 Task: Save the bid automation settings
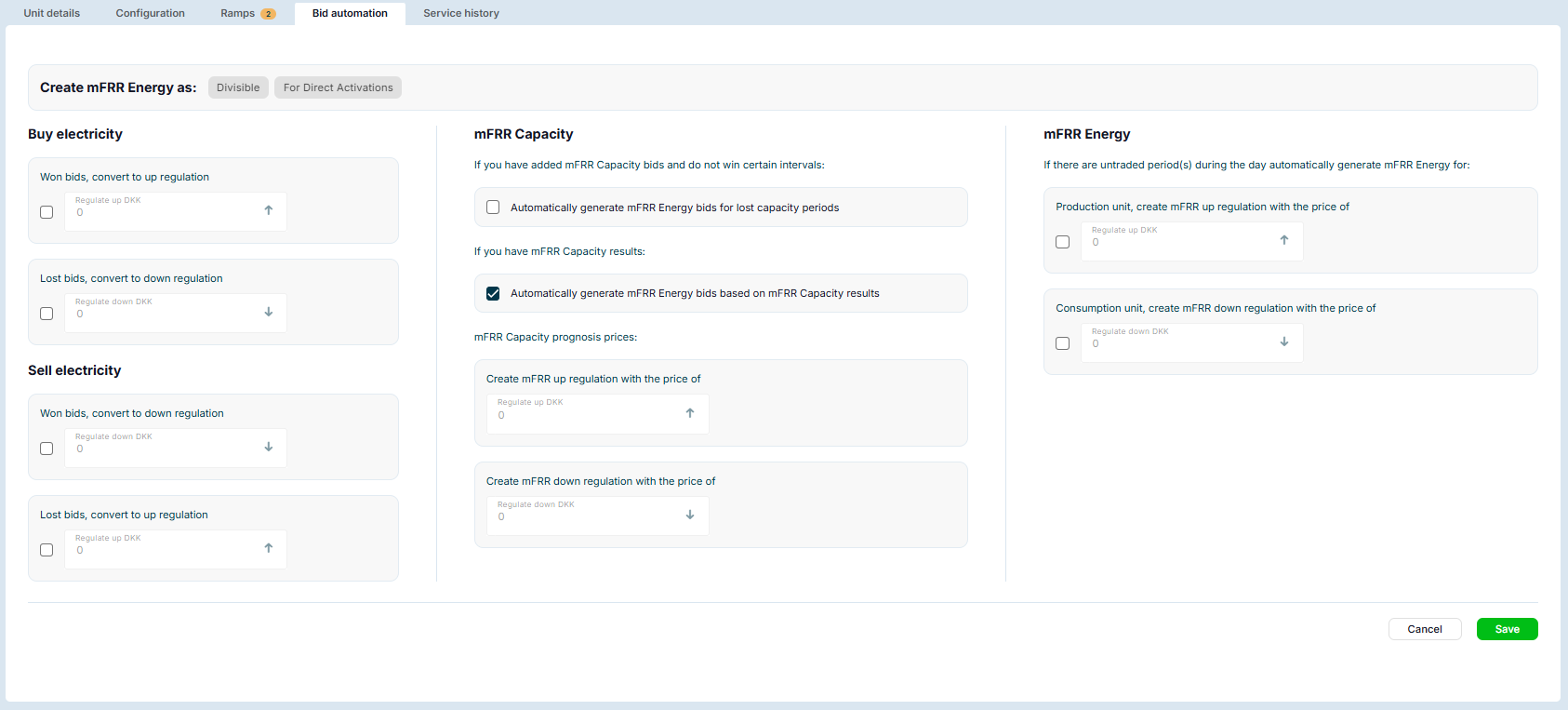point(1507,629)
